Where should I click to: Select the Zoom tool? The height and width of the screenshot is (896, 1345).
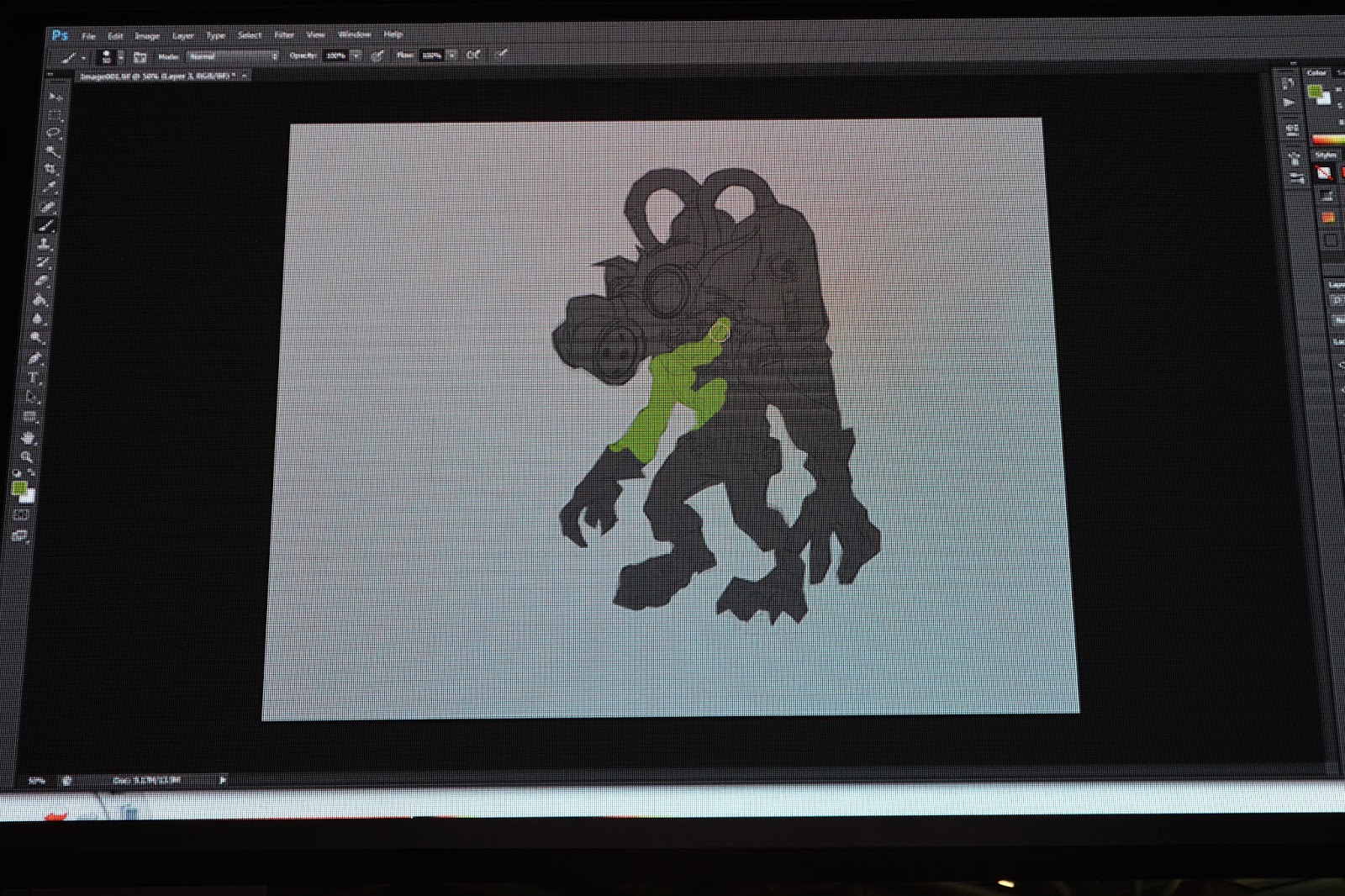point(27,456)
